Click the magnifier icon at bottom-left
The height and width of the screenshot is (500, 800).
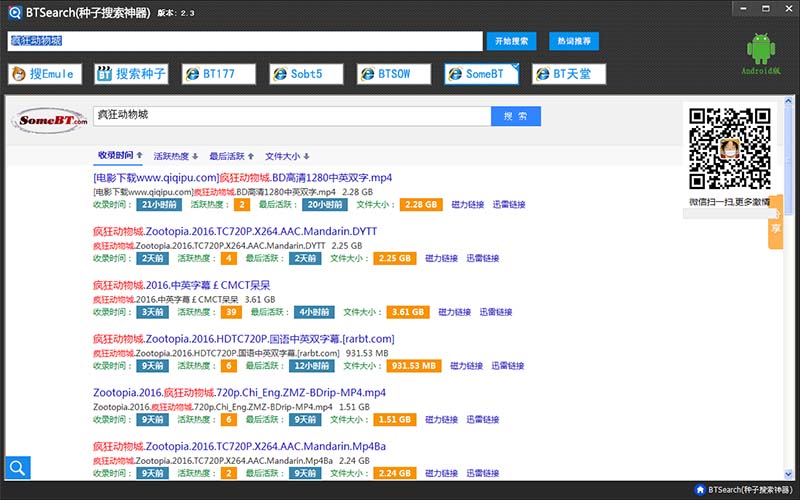coord(18,467)
